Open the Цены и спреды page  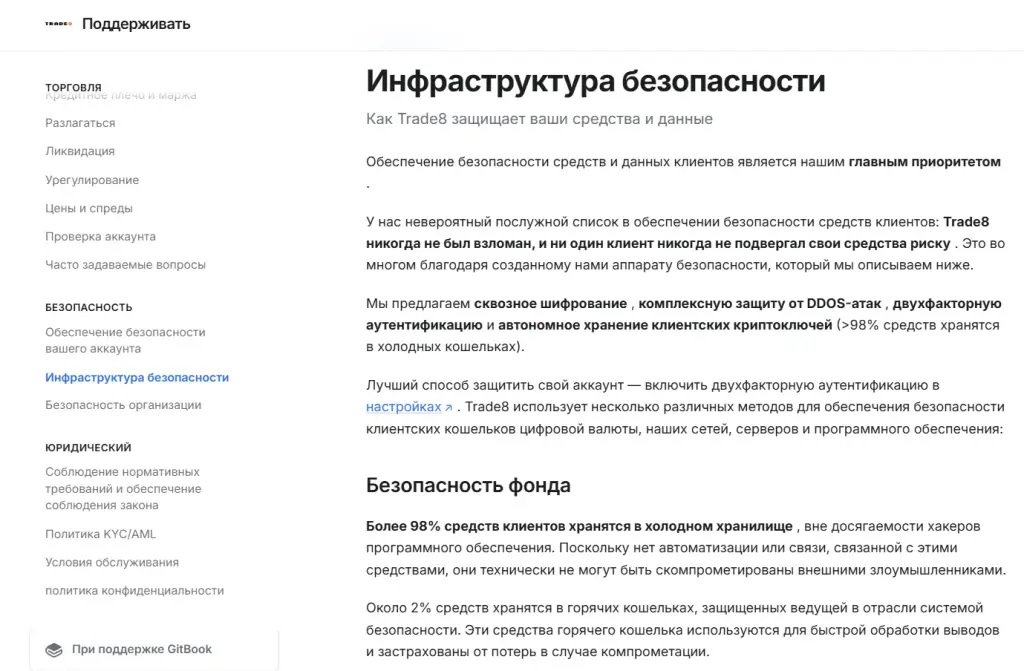tap(89, 208)
